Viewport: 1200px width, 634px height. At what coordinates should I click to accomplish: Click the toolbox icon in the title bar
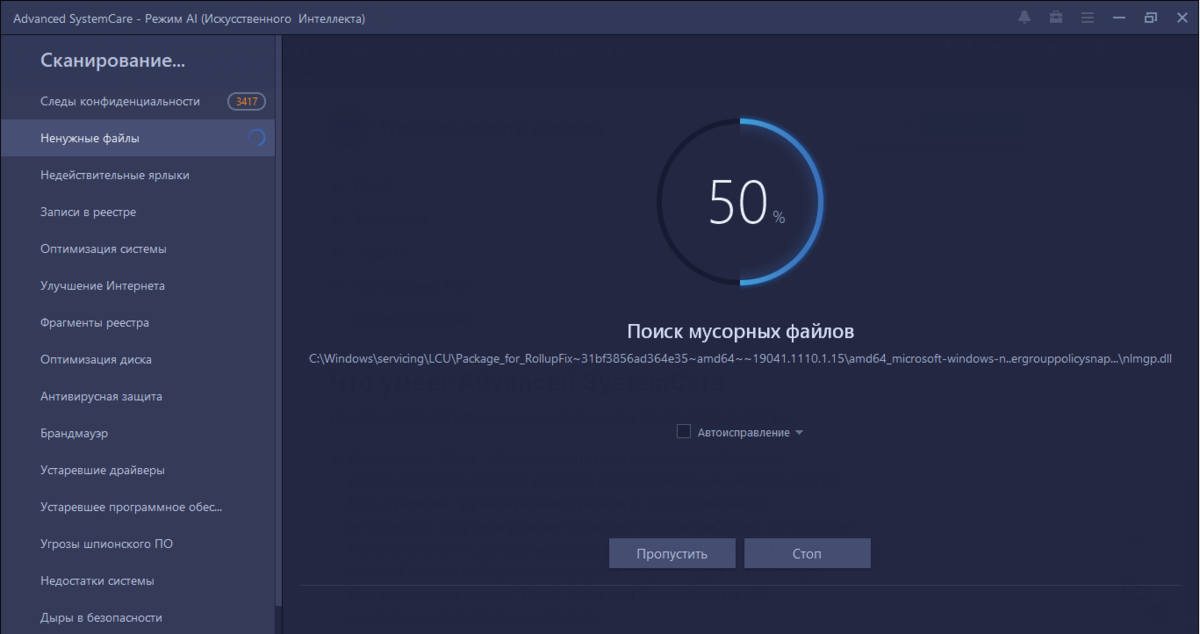click(1055, 17)
